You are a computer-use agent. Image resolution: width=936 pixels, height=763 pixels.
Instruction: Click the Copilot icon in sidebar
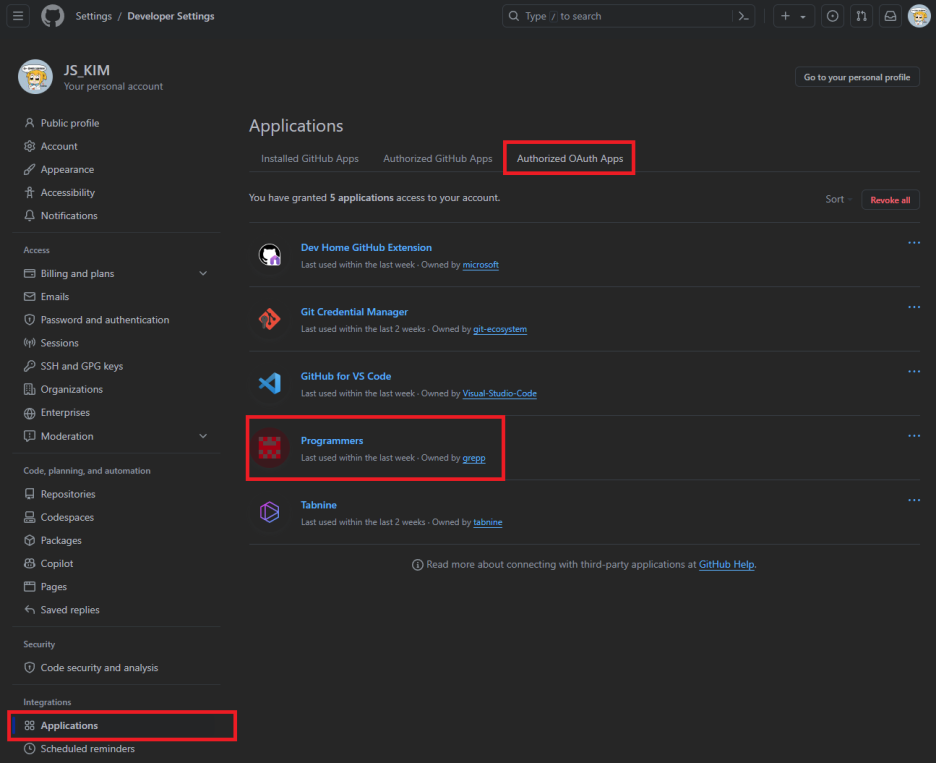pos(29,564)
